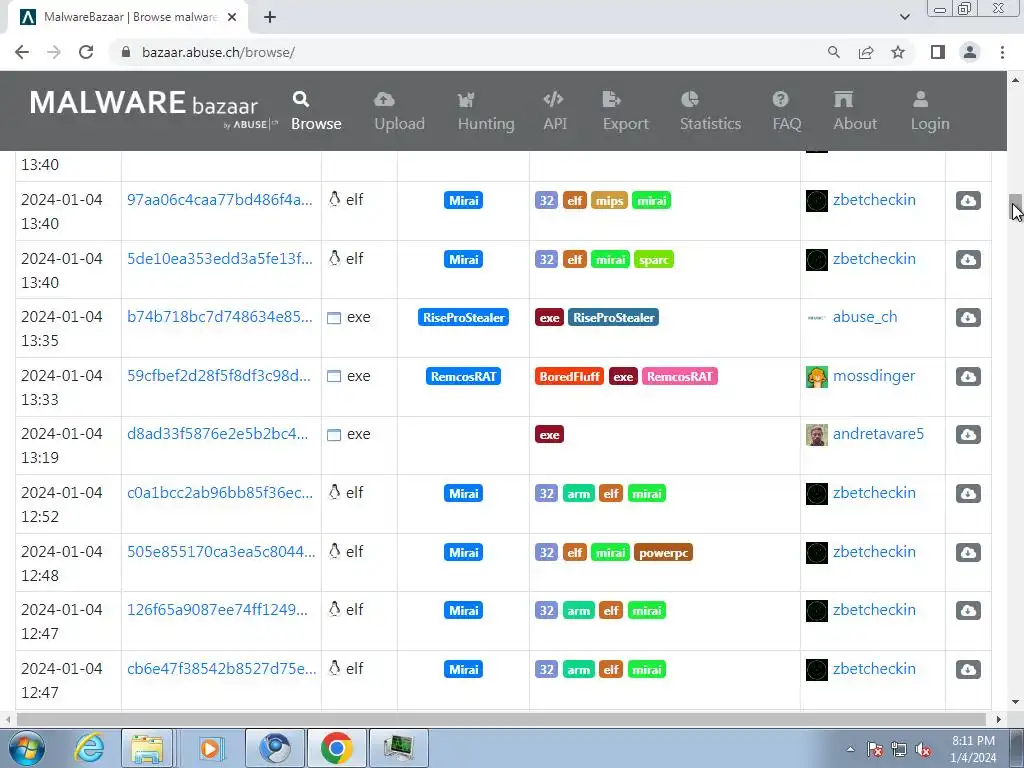Select the sparc tag
The image size is (1024, 768).
(654, 259)
